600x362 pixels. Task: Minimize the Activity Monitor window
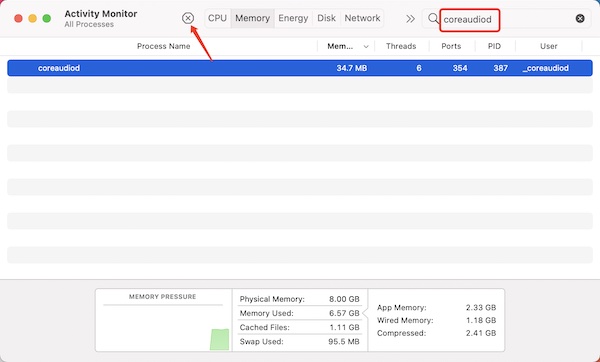(33, 18)
